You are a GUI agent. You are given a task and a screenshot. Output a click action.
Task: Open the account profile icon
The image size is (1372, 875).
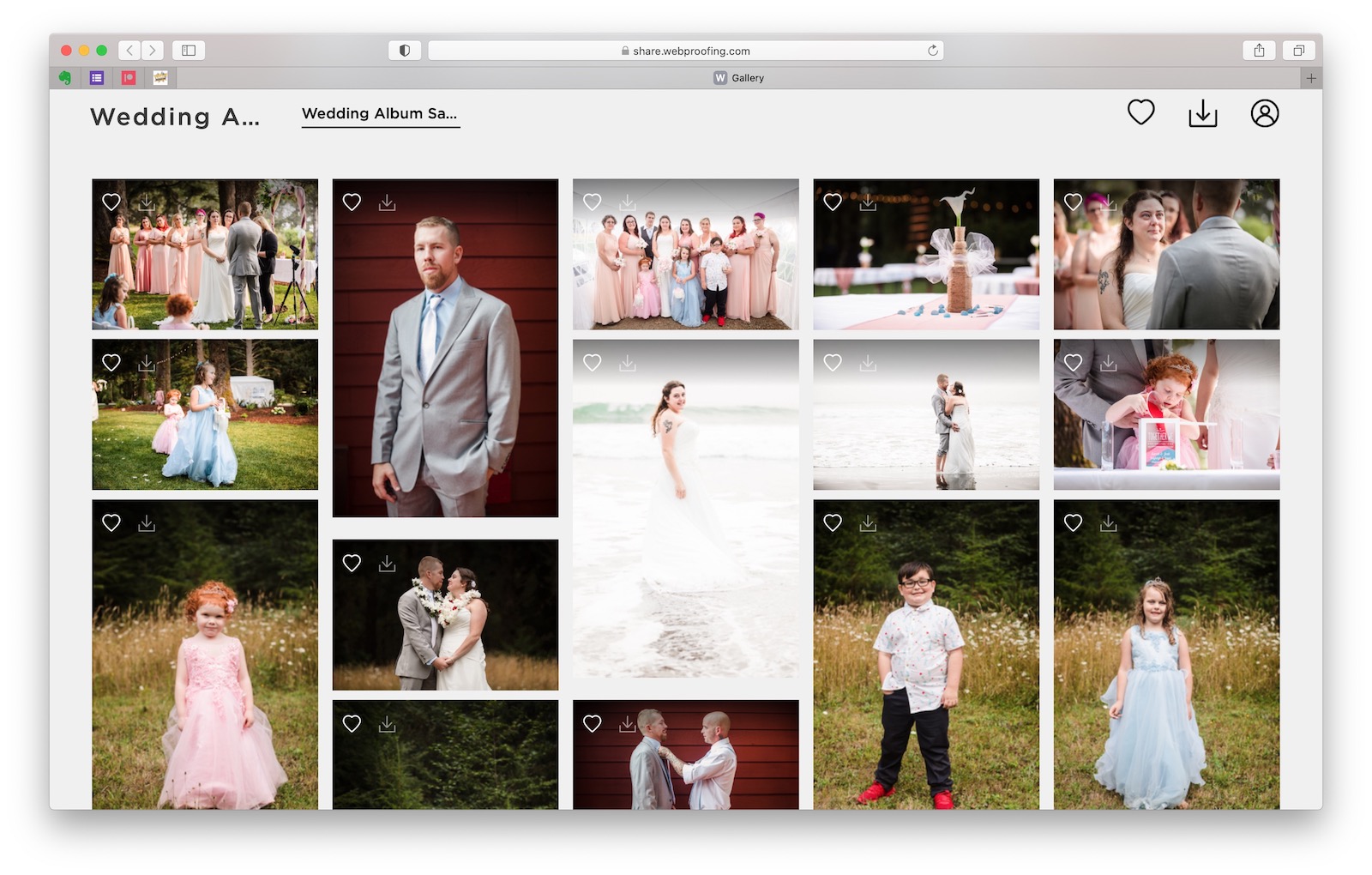click(1264, 112)
